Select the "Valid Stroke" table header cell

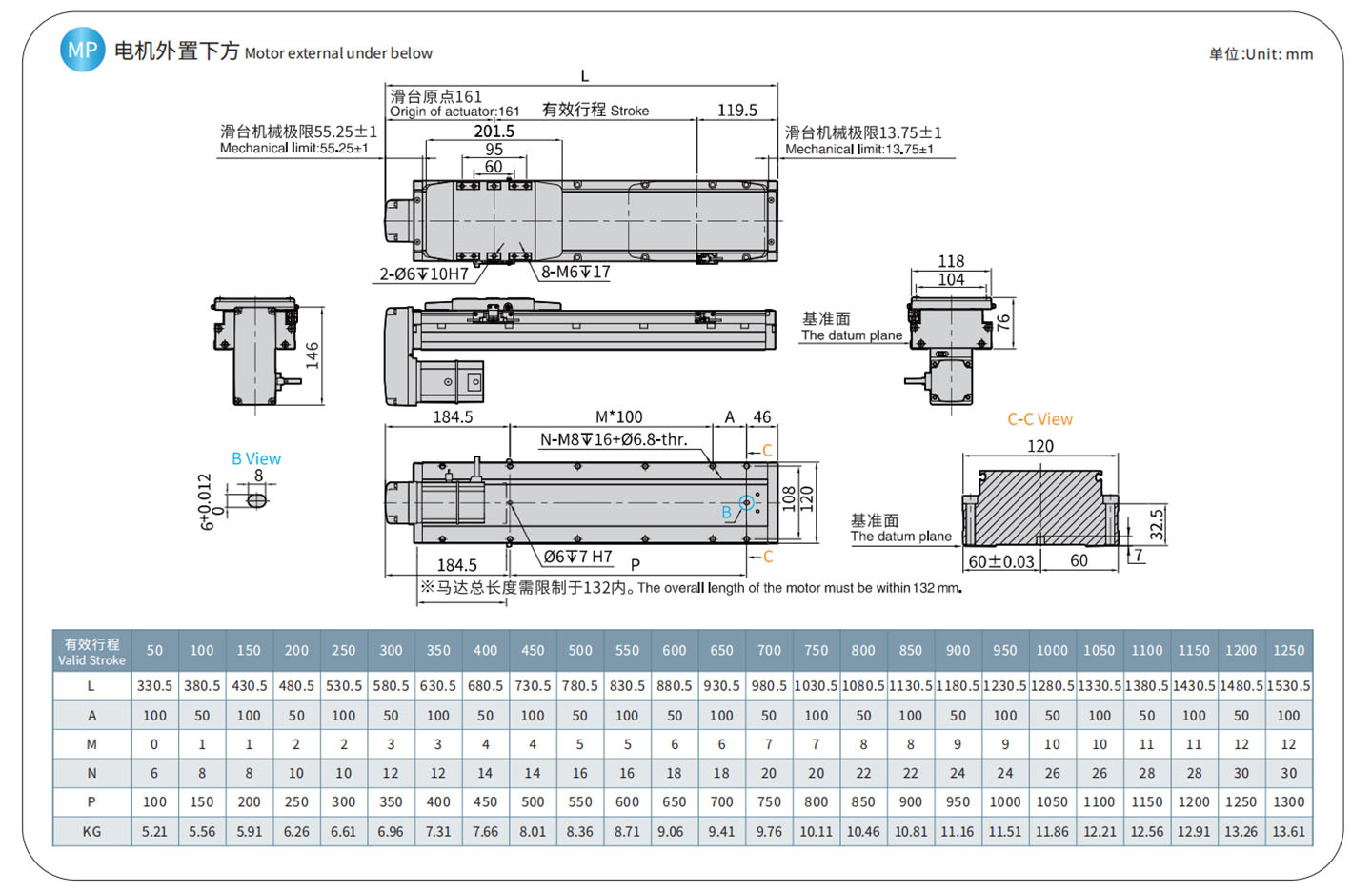[x=91, y=652]
